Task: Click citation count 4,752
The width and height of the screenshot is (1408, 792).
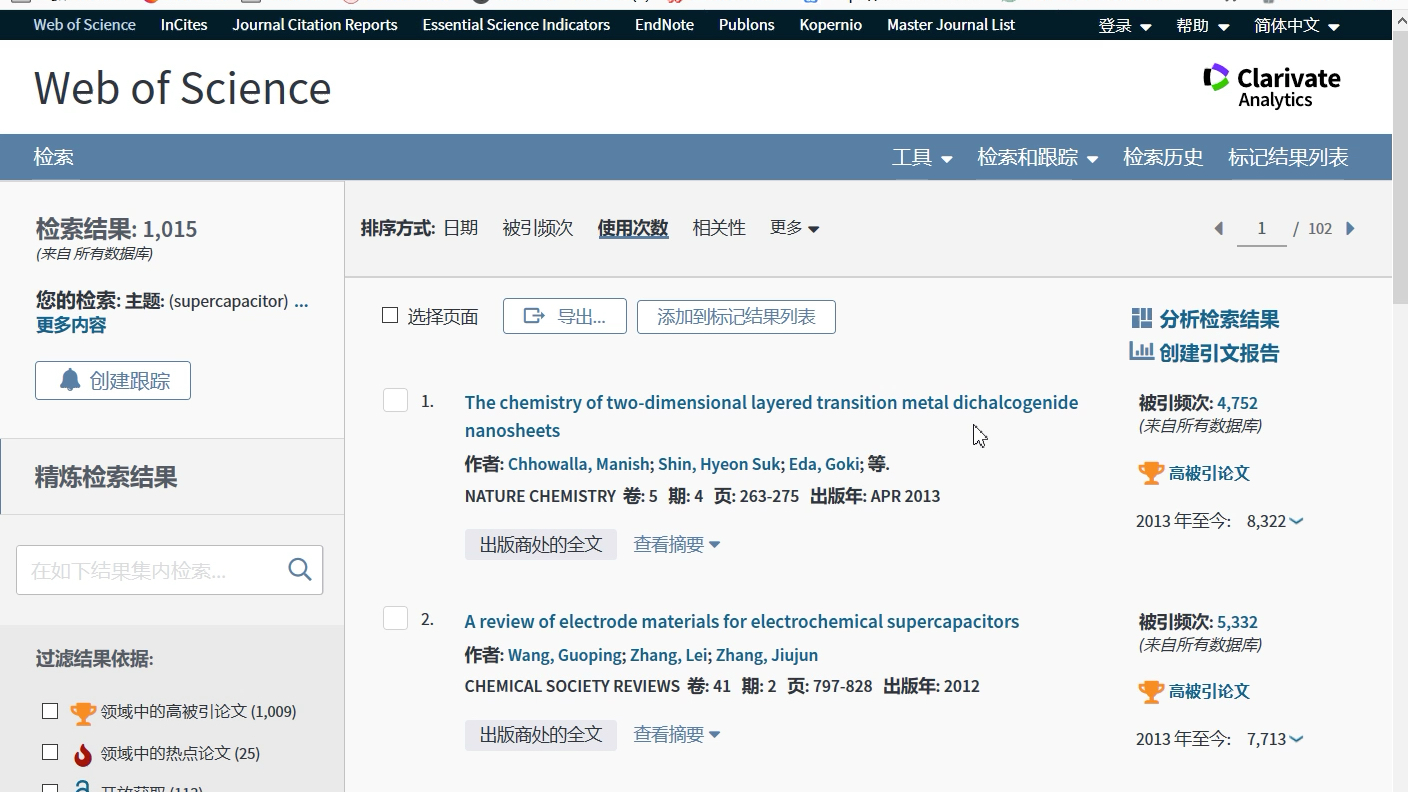Action: 1237,403
